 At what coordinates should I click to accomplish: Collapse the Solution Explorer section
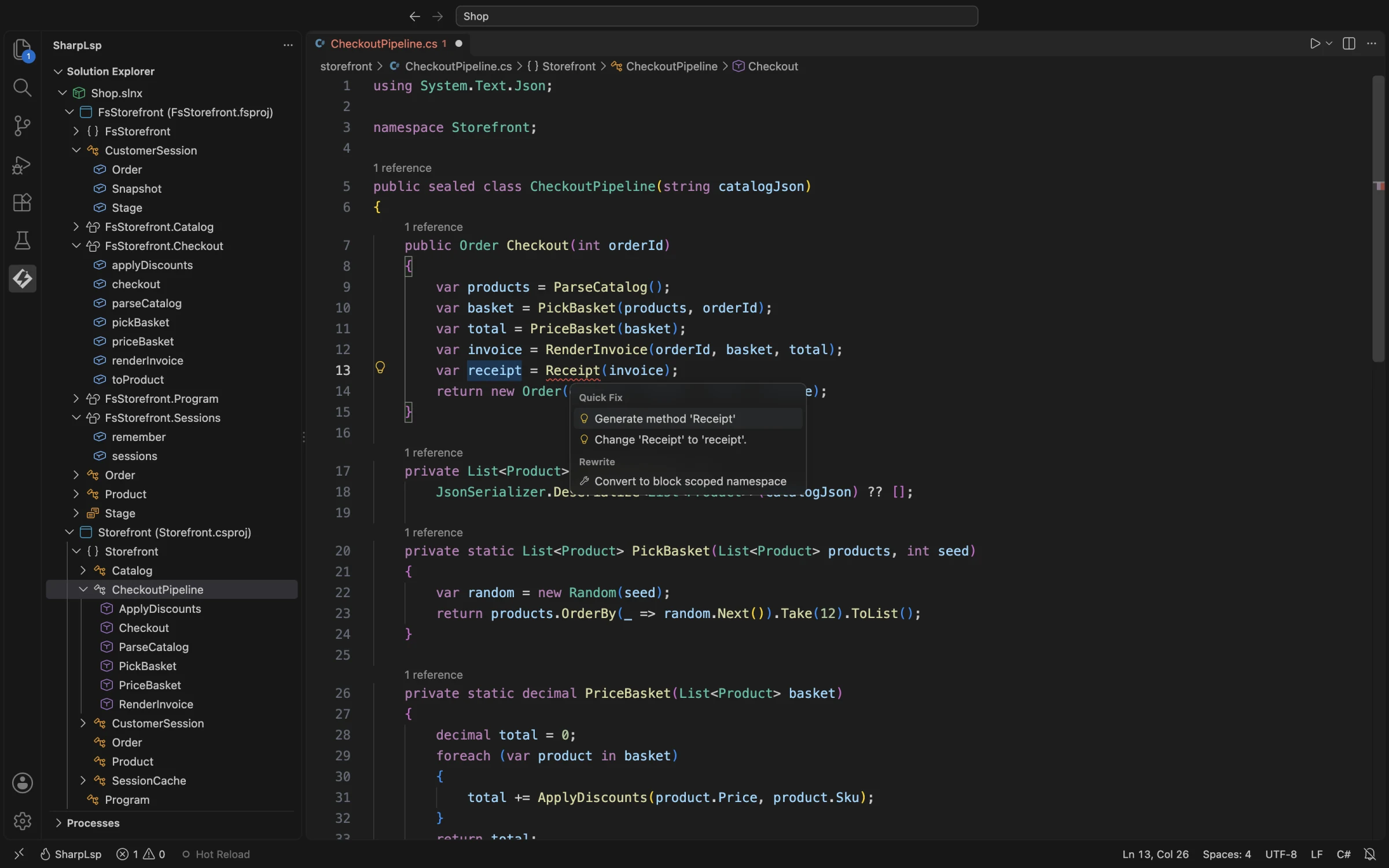pos(58,71)
